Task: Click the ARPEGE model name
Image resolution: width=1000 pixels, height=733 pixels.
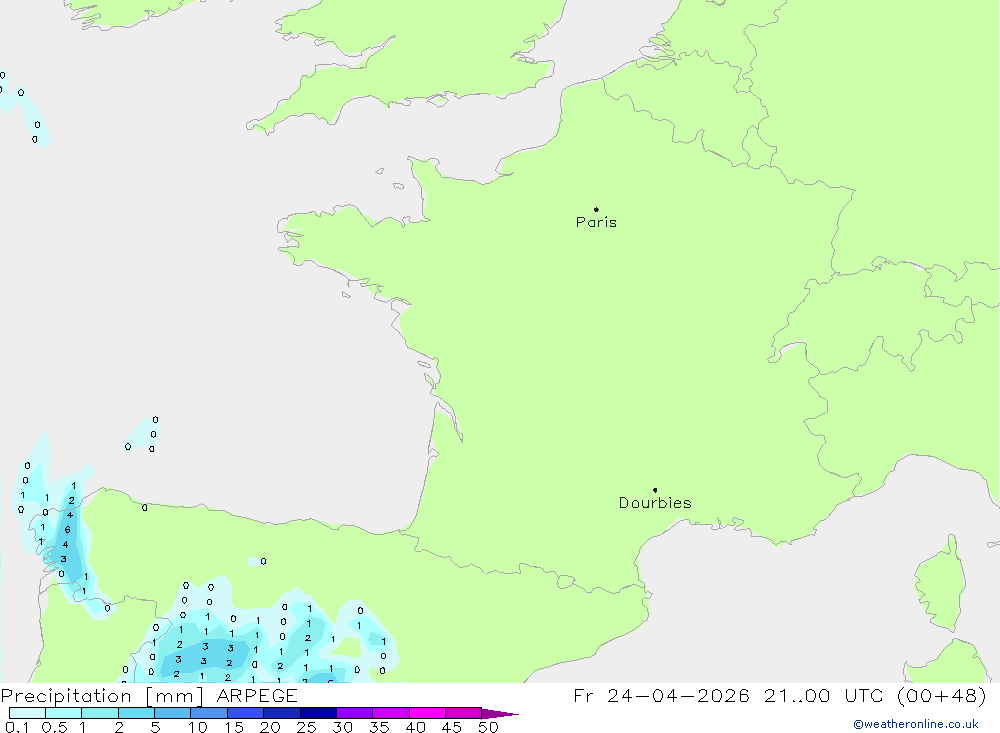Action: [x=256, y=695]
